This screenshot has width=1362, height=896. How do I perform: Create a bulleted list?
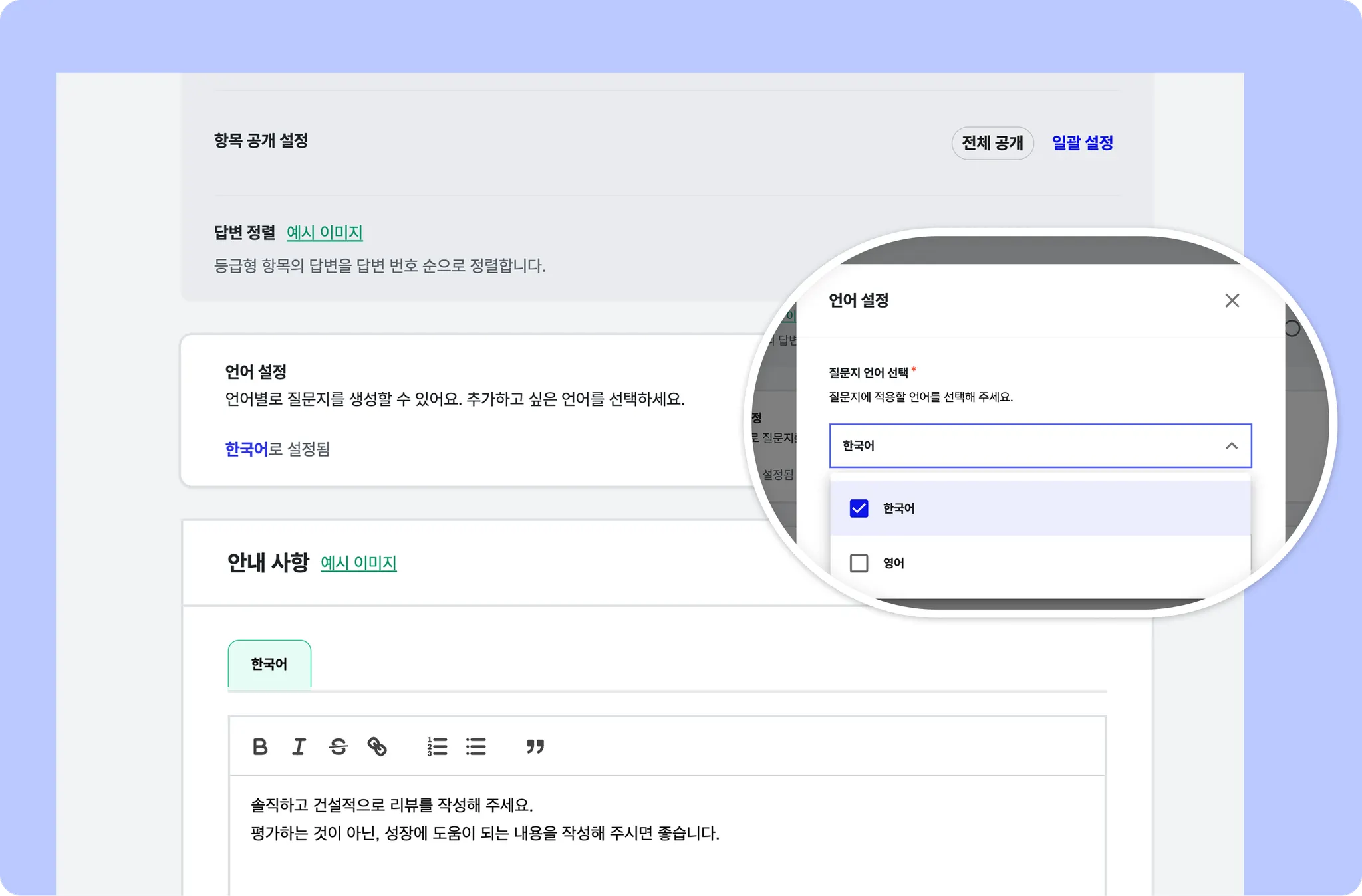pos(476,746)
